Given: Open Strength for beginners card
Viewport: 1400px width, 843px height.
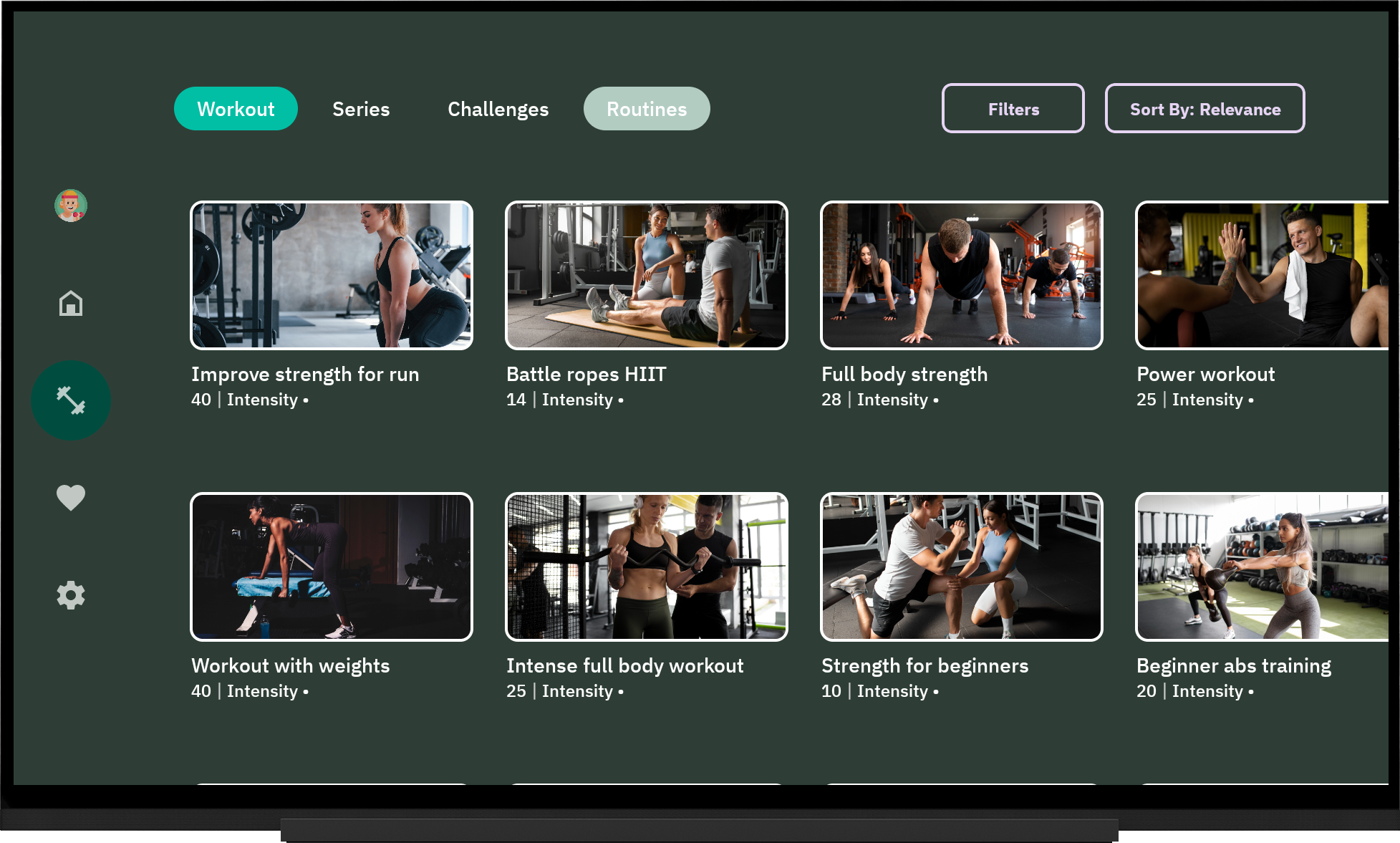Looking at the screenshot, I should click(x=961, y=567).
